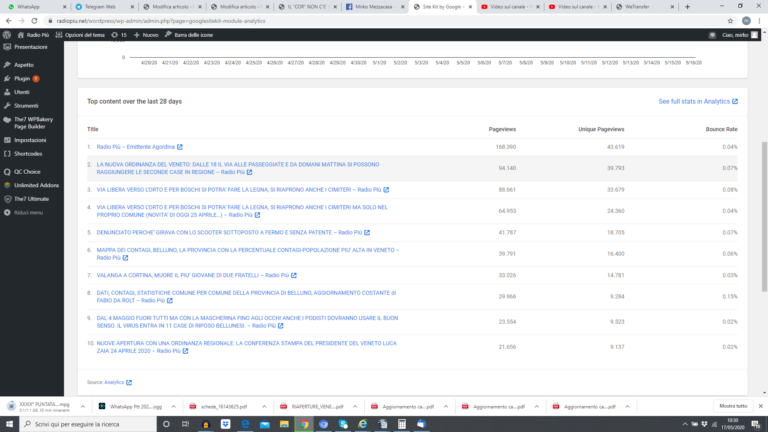The height and width of the screenshot is (432, 768).
Task: Click 'See full stats in Analytics' link
Action: pyautogui.click(x=697, y=101)
